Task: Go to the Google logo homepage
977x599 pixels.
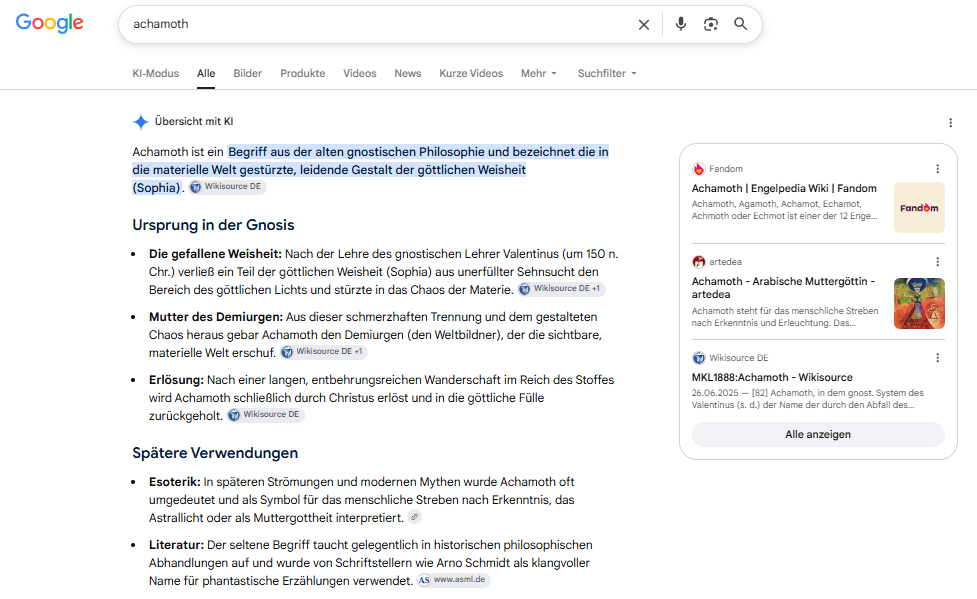Action: [49, 23]
